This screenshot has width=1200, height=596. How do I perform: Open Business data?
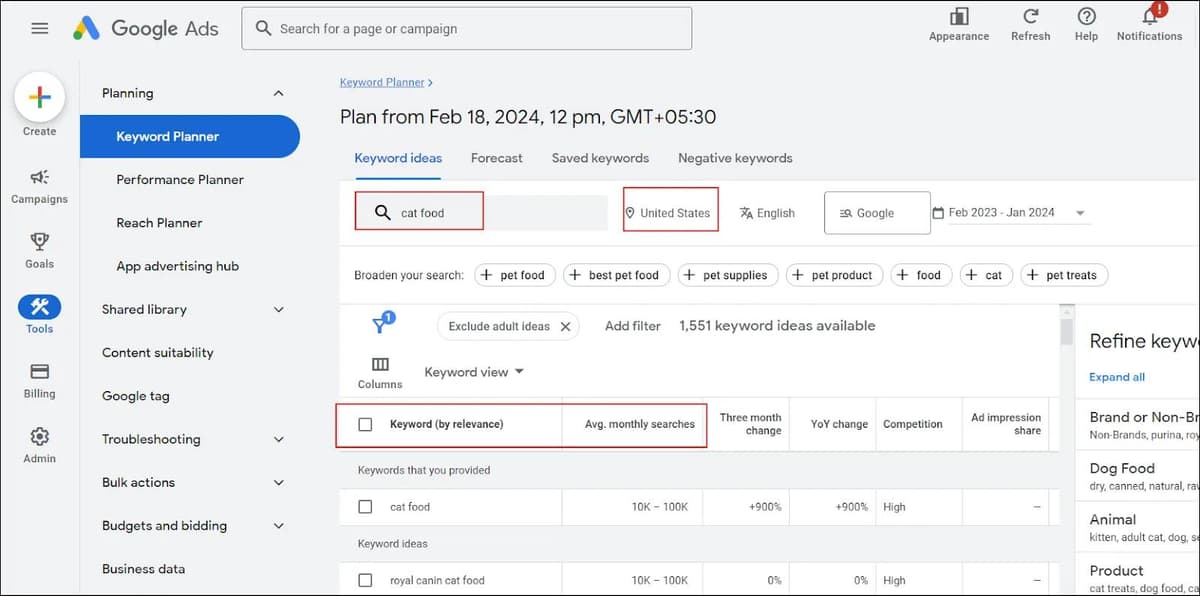tap(143, 569)
